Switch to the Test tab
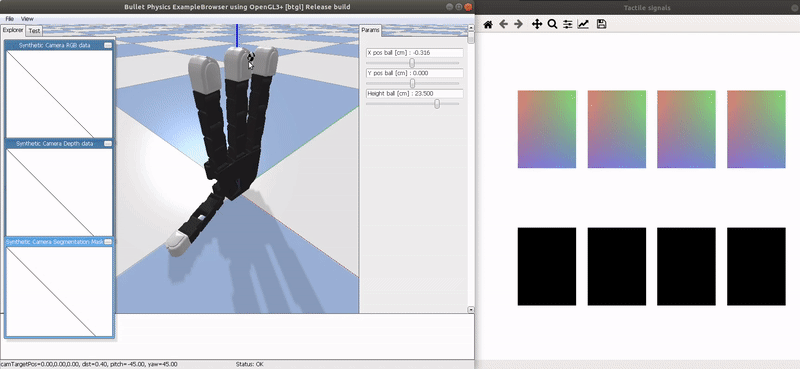Screen dimensions: 800x369 (34, 31)
